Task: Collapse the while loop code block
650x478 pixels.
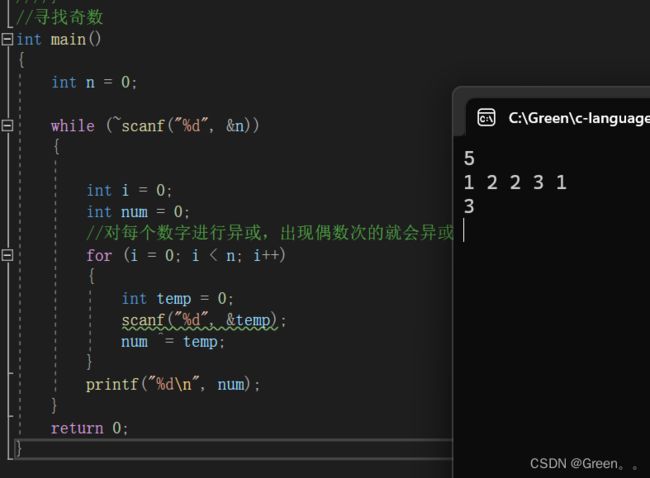Action: coord(7,125)
